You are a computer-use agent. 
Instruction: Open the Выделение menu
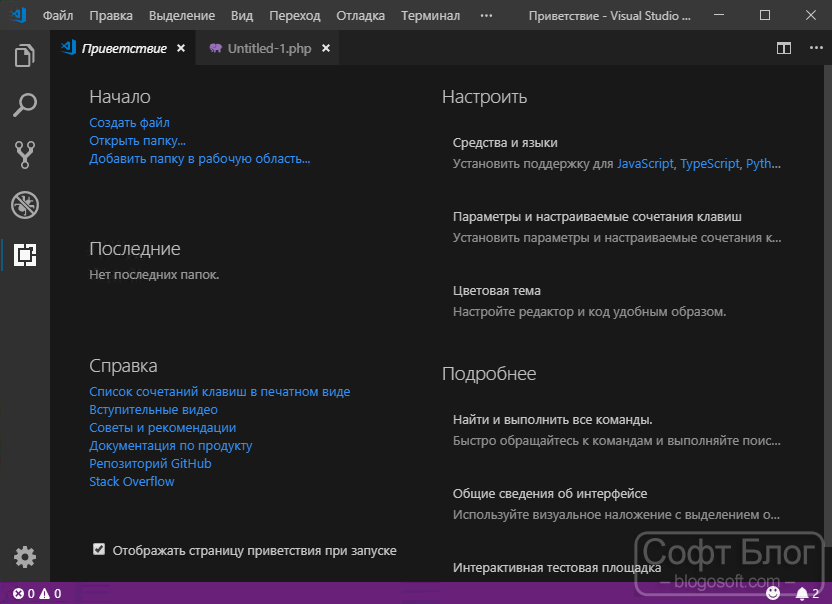(x=182, y=15)
